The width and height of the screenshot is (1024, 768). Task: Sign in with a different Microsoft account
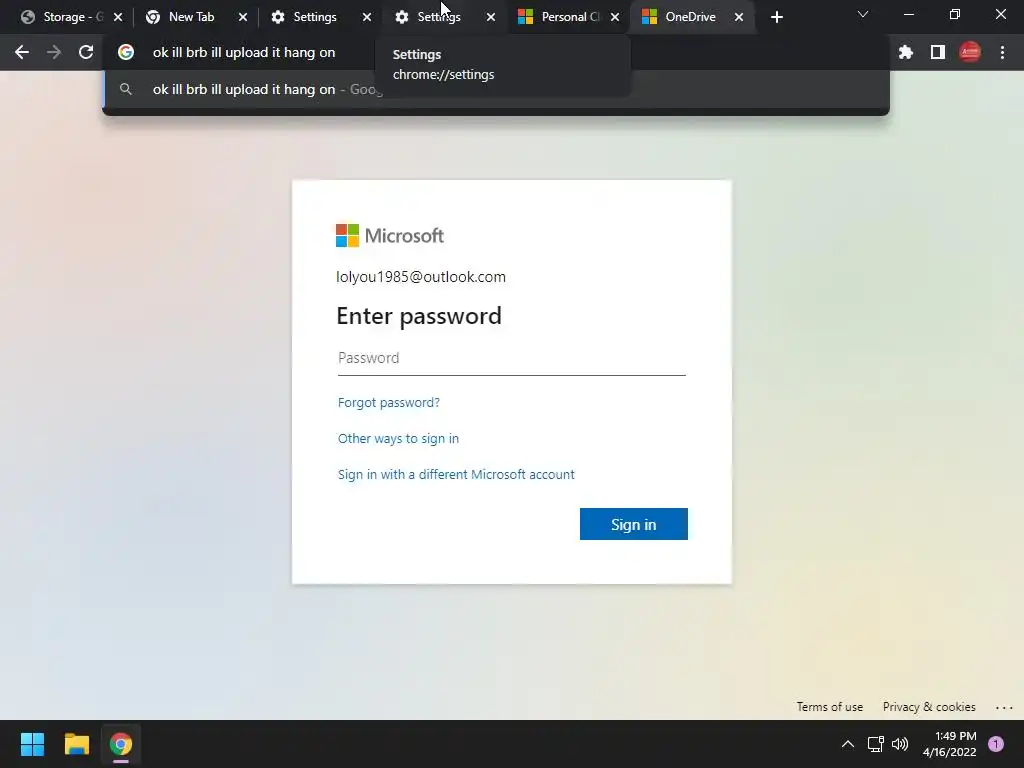coord(456,474)
